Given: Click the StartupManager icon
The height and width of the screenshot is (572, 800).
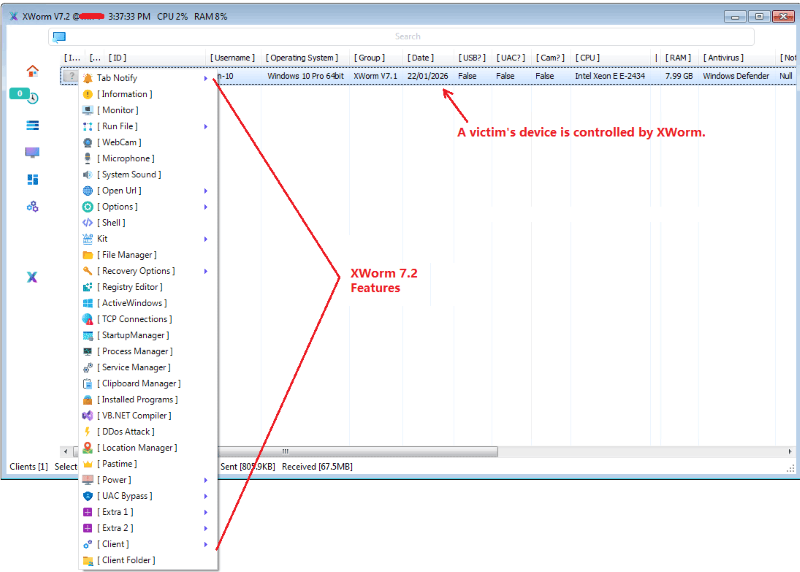Looking at the screenshot, I should point(88,335).
